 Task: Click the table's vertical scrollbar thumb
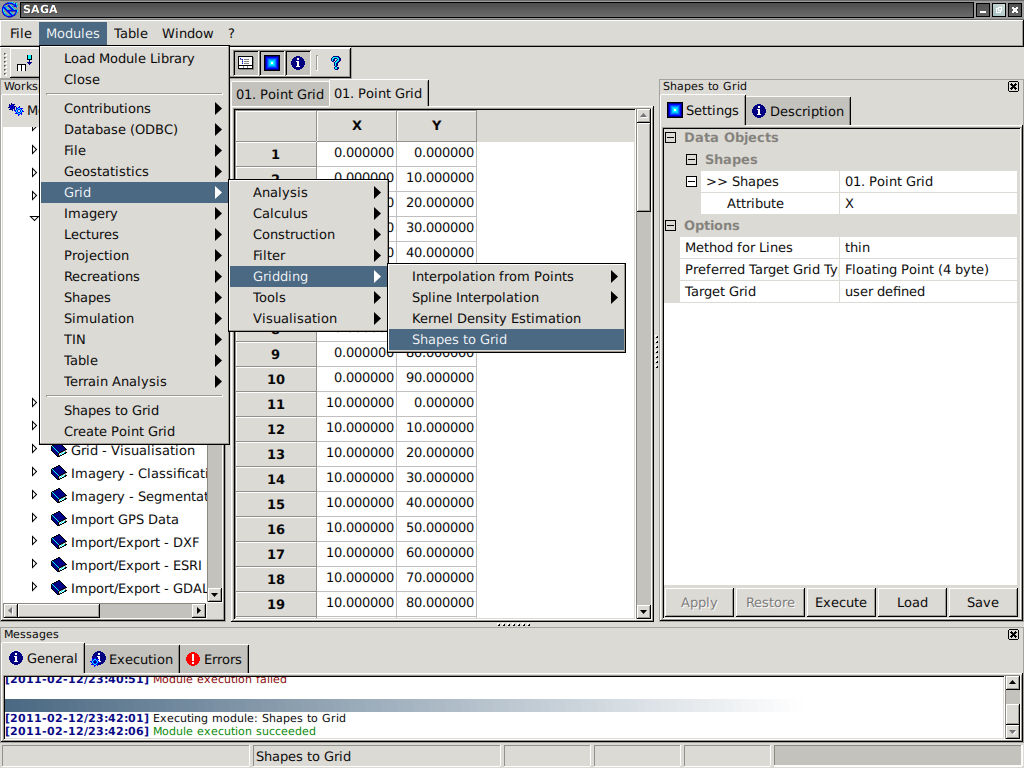coord(644,165)
